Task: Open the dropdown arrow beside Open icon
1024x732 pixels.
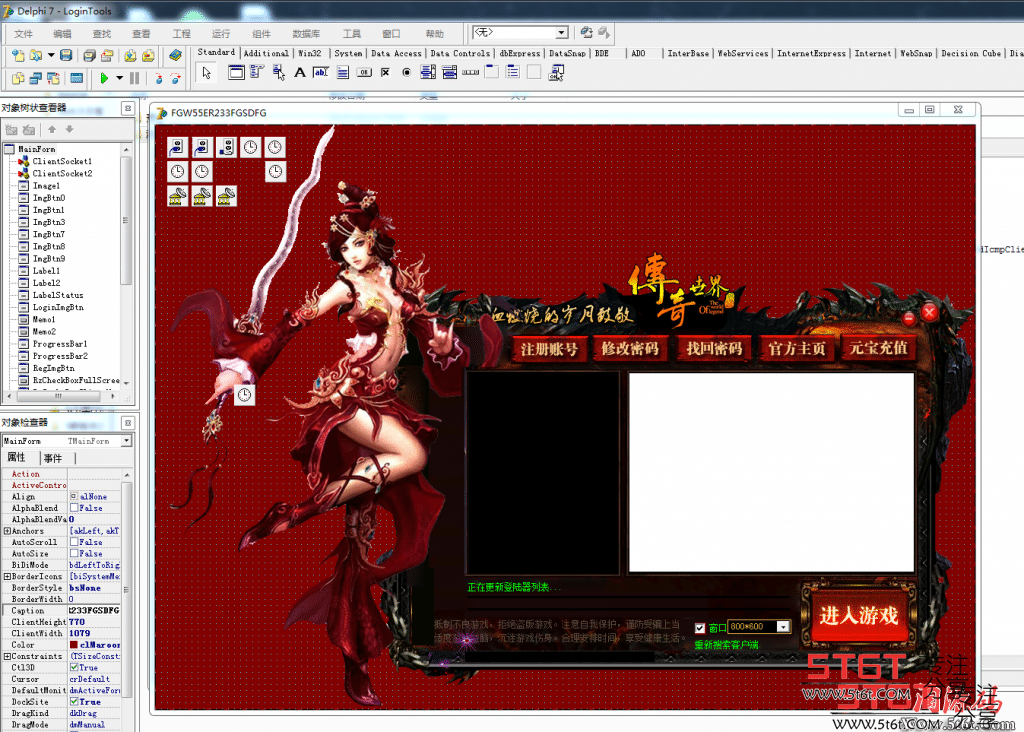Action: [51, 56]
